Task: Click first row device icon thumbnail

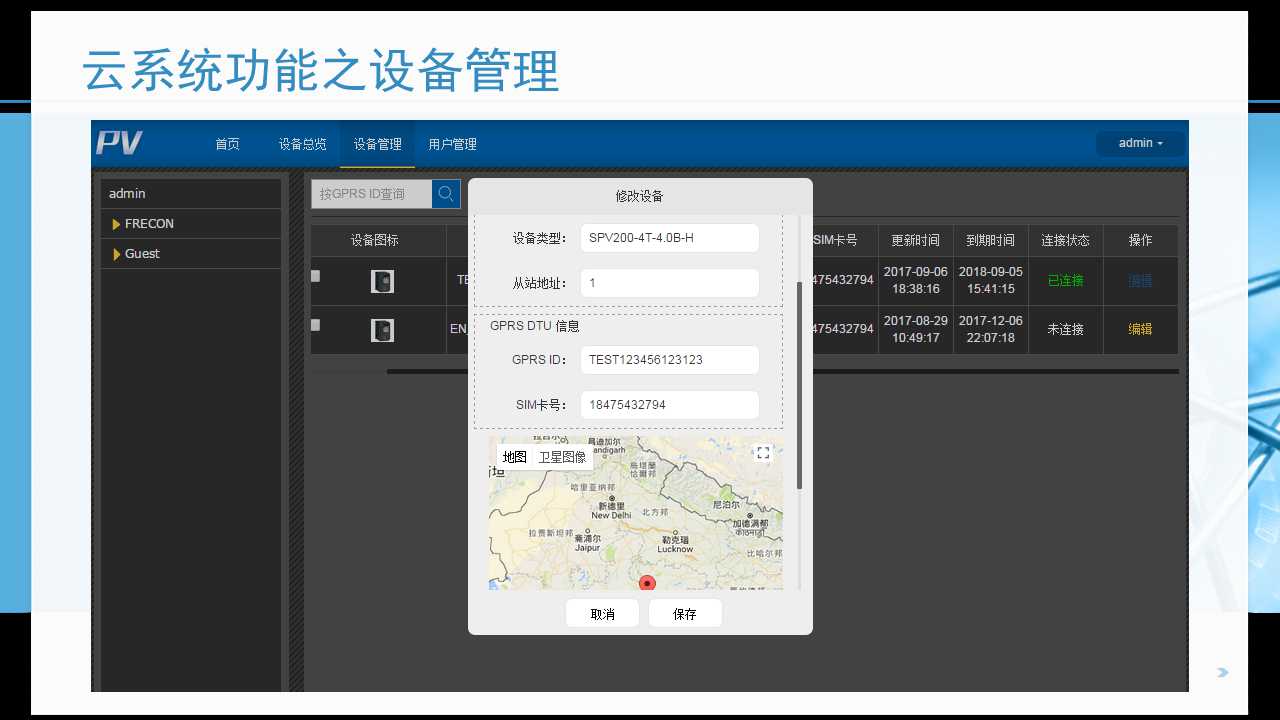Action: coord(382,281)
